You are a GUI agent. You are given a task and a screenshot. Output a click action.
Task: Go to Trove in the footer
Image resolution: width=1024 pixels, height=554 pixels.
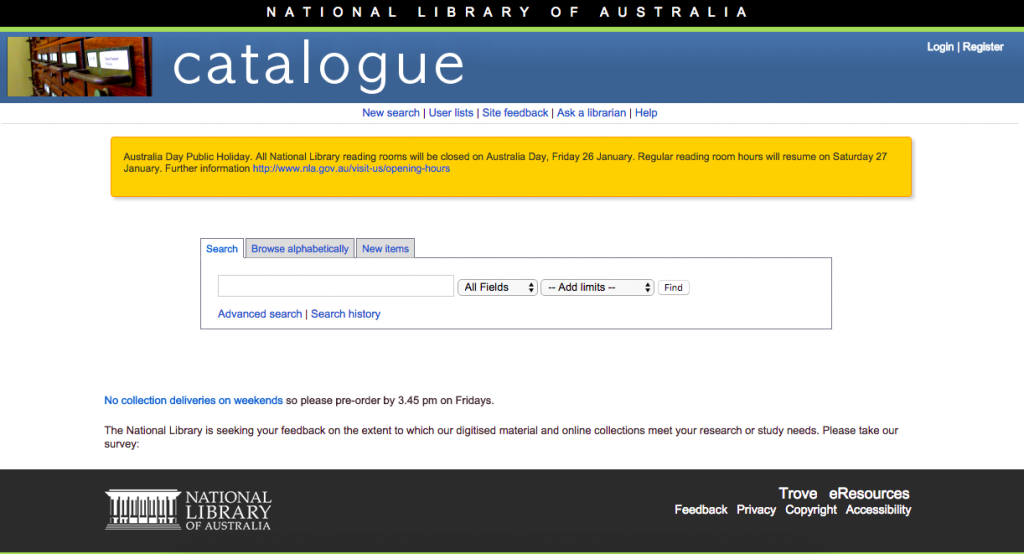[x=798, y=493]
